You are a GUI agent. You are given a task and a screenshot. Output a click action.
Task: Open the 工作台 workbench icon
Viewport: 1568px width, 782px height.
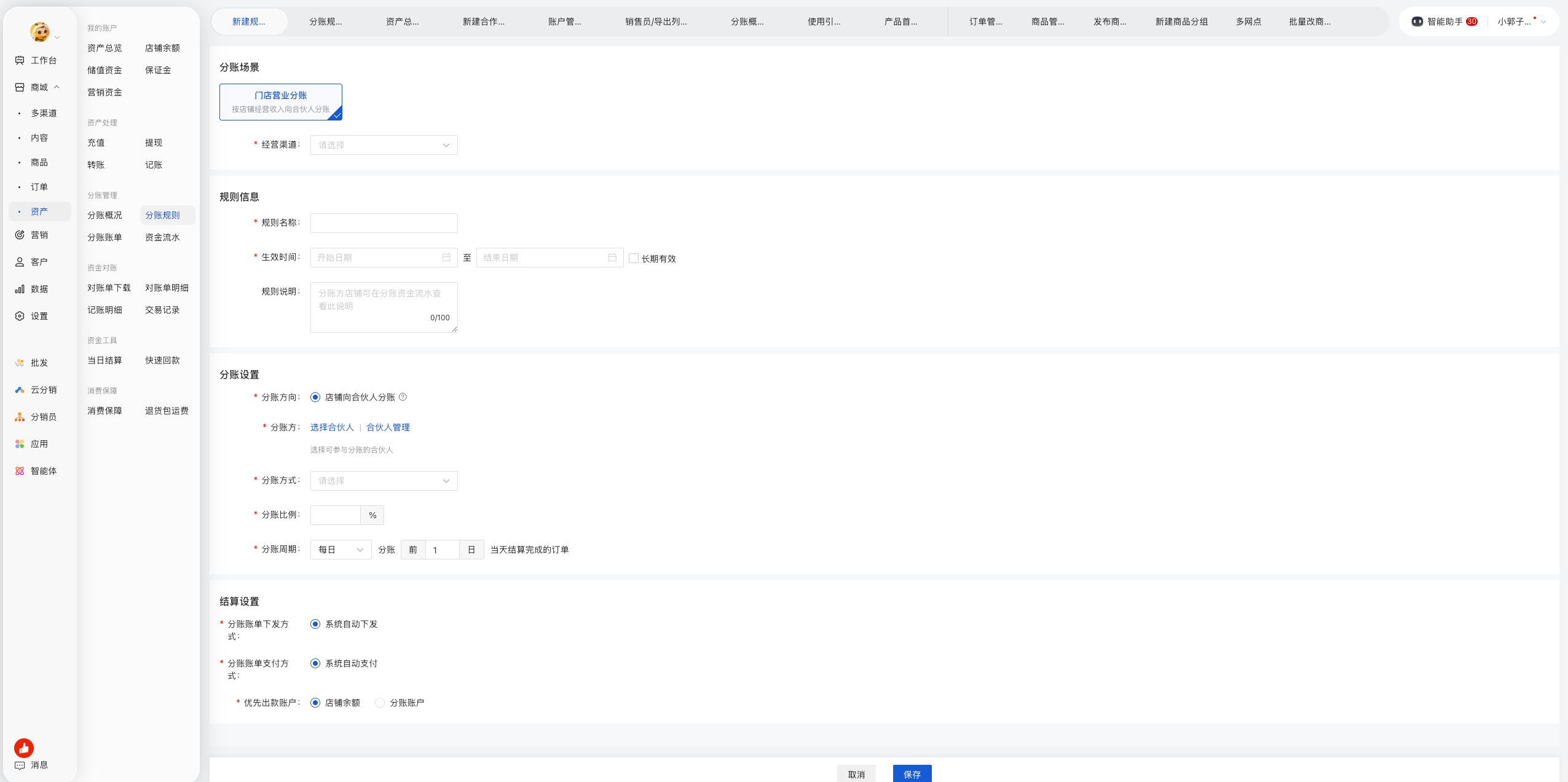[x=20, y=60]
